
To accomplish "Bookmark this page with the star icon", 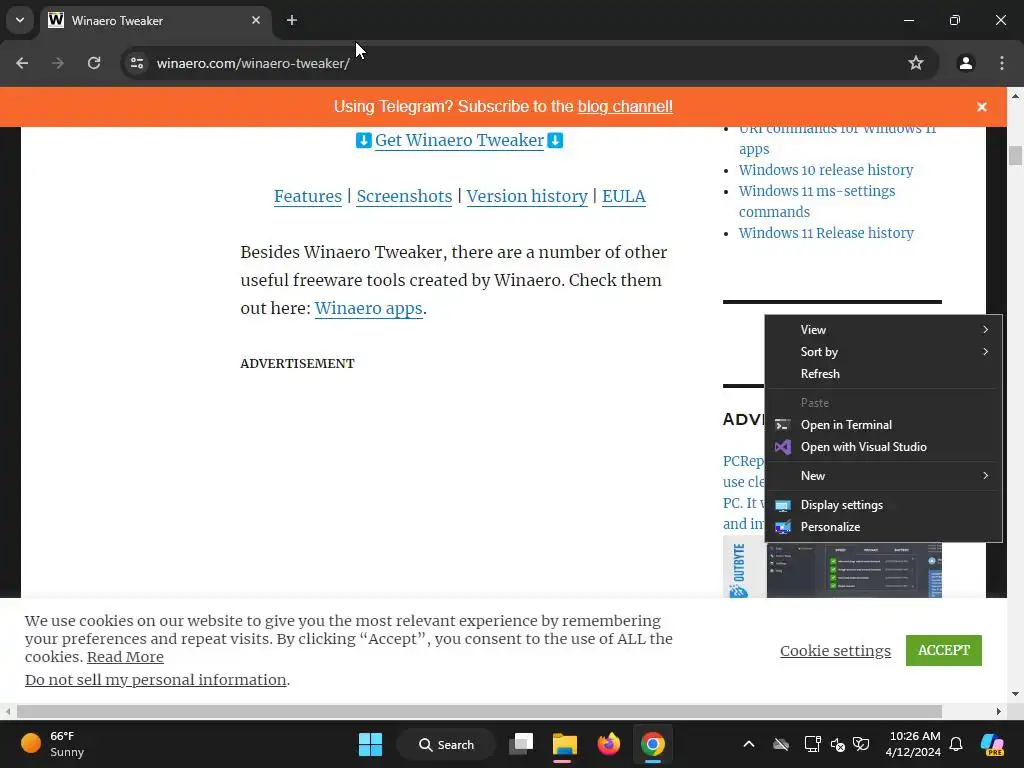I will click(x=916, y=63).
